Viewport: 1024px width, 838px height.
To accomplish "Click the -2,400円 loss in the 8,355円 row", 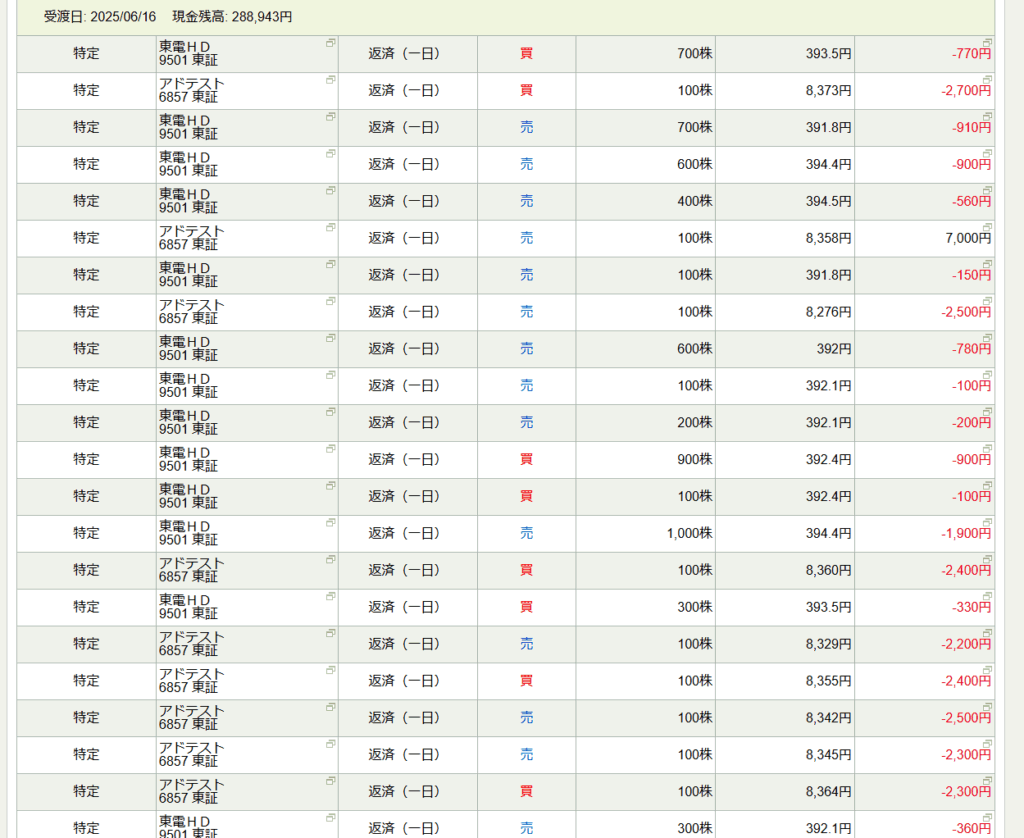I will coord(966,681).
